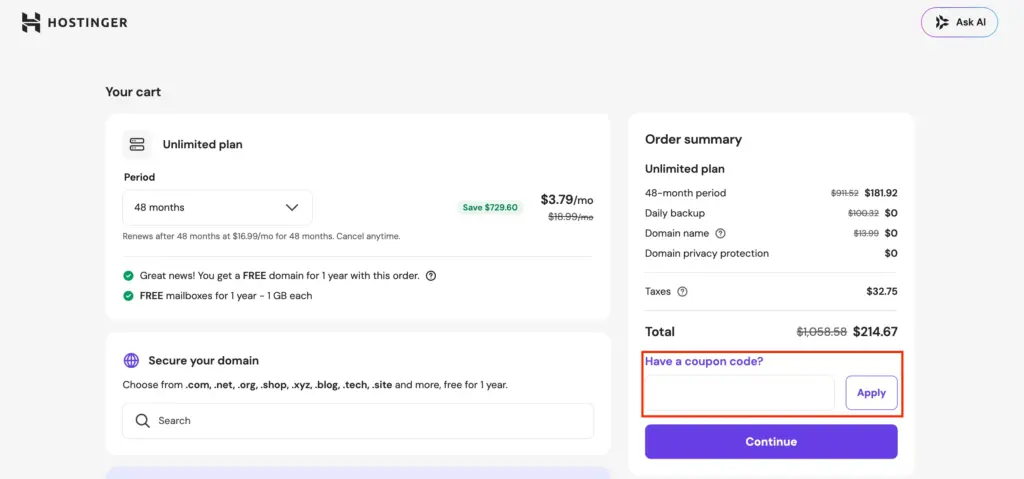Apply the coupon code
Image resolution: width=1024 pixels, height=479 pixels.
point(871,393)
